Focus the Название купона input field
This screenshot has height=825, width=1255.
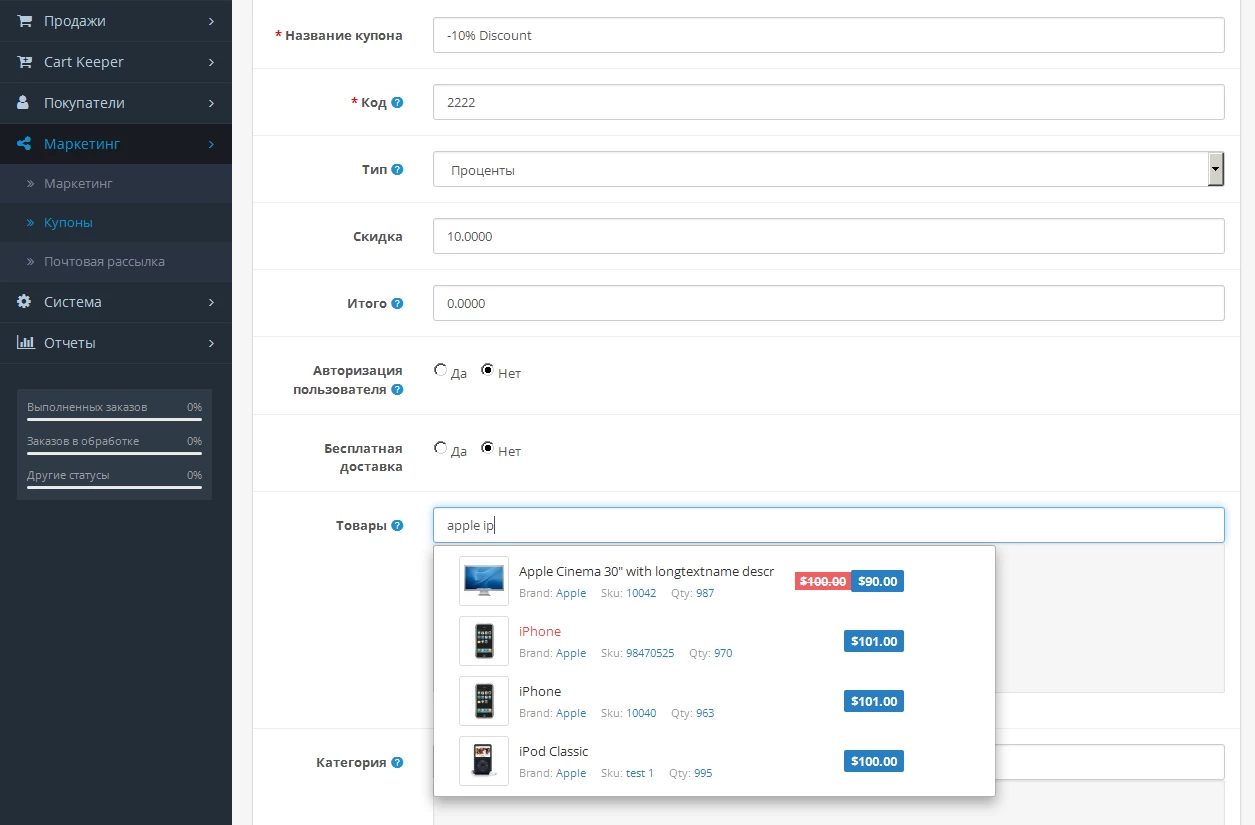(829, 35)
